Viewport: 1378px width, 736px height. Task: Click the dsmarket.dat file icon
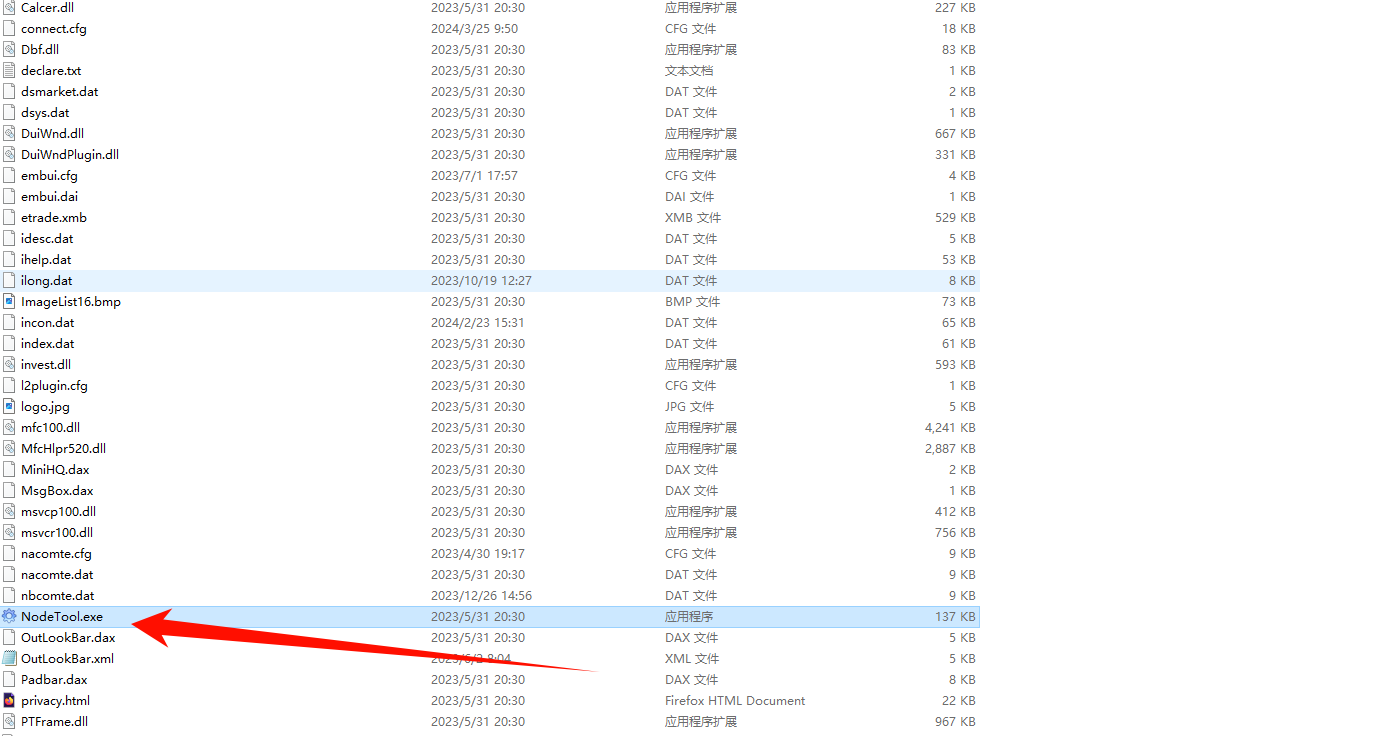(x=9, y=92)
